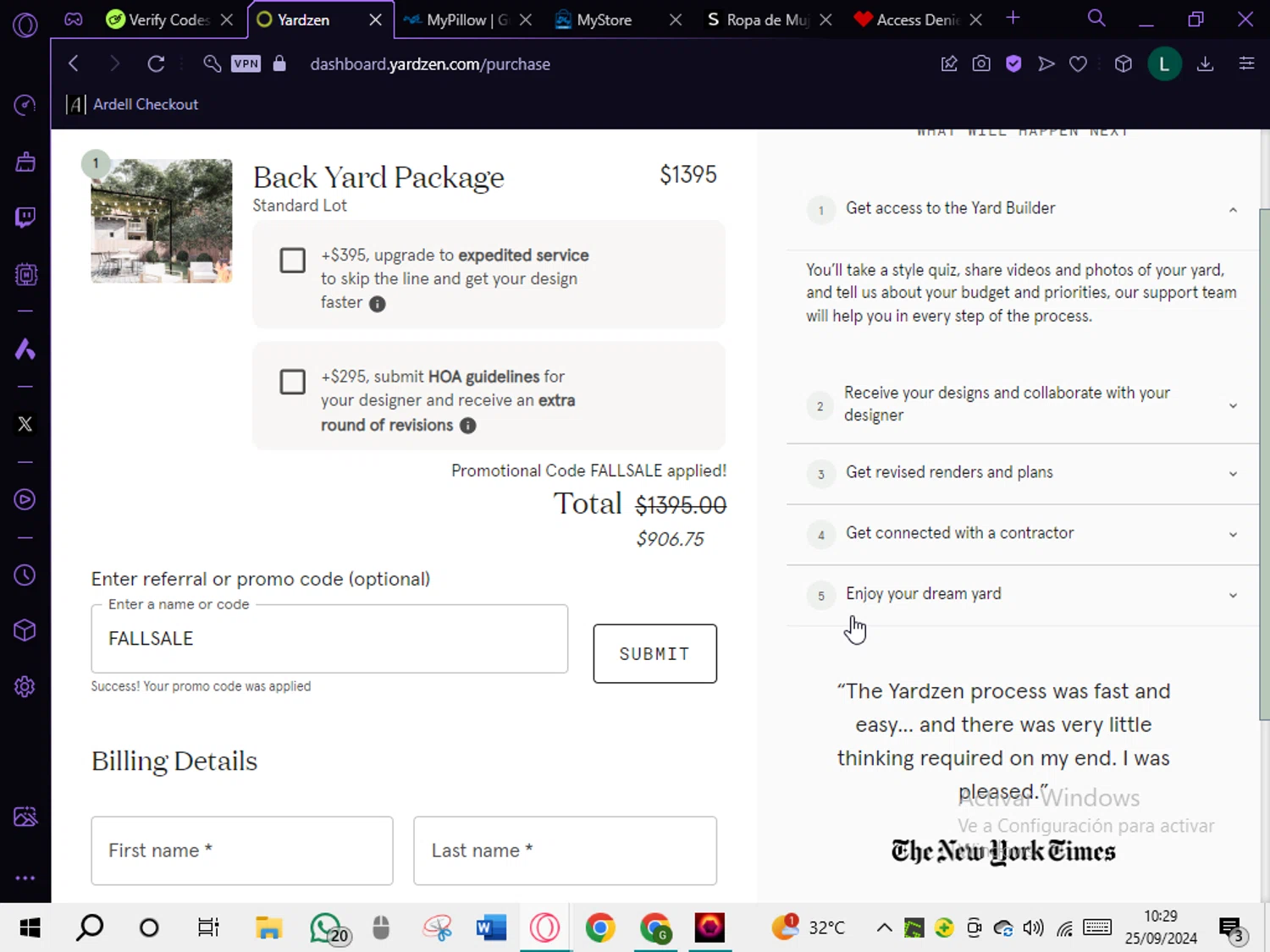Open the Ardell Checkout bookmark
This screenshot has width=1270, height=952.
pos(133,104)
